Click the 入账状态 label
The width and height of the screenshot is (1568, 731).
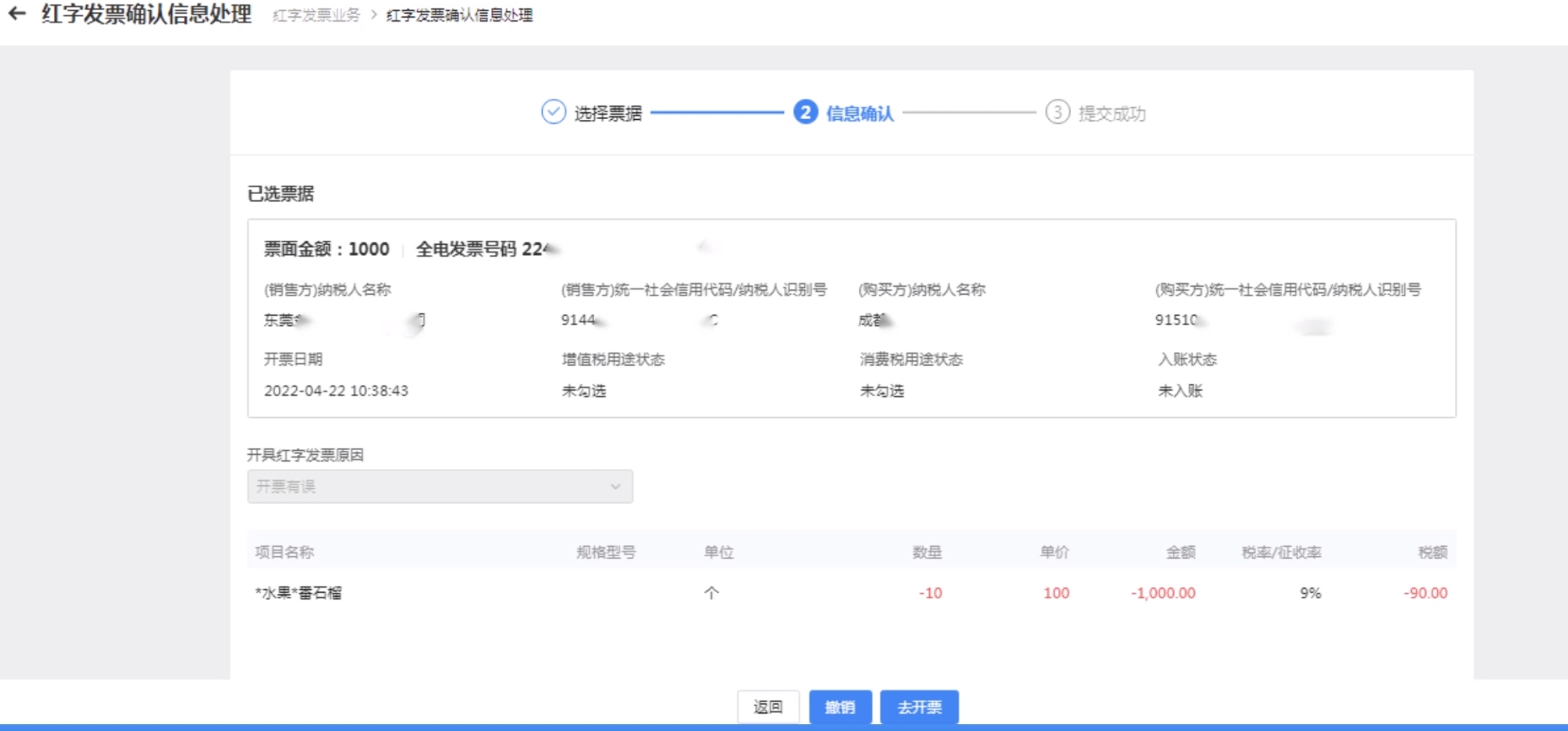[1187, 359]
